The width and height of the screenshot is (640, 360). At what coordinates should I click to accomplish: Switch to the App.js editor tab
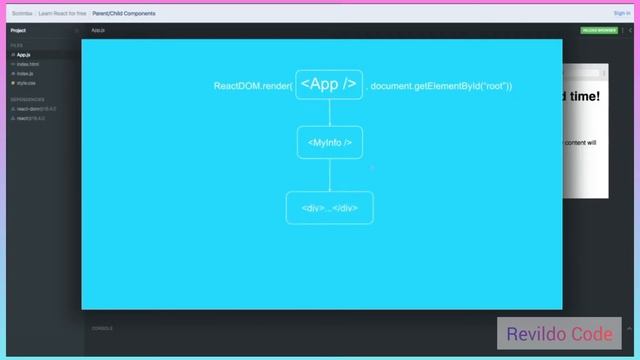pyautogui.click(x=98, y=30)
